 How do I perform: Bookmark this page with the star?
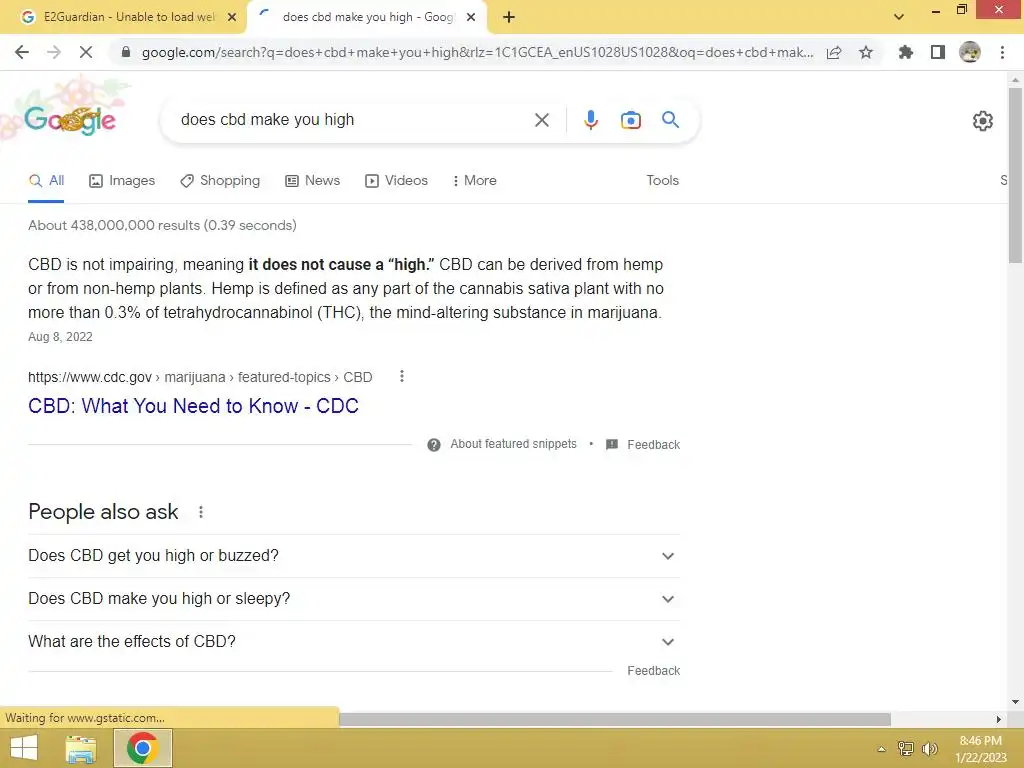pyautogui.click(x=866, y=52)
